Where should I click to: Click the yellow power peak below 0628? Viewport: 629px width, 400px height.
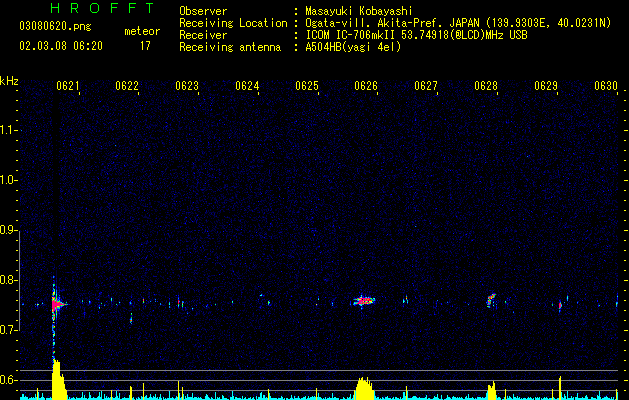pyautogui.click(x=492, y=391)
